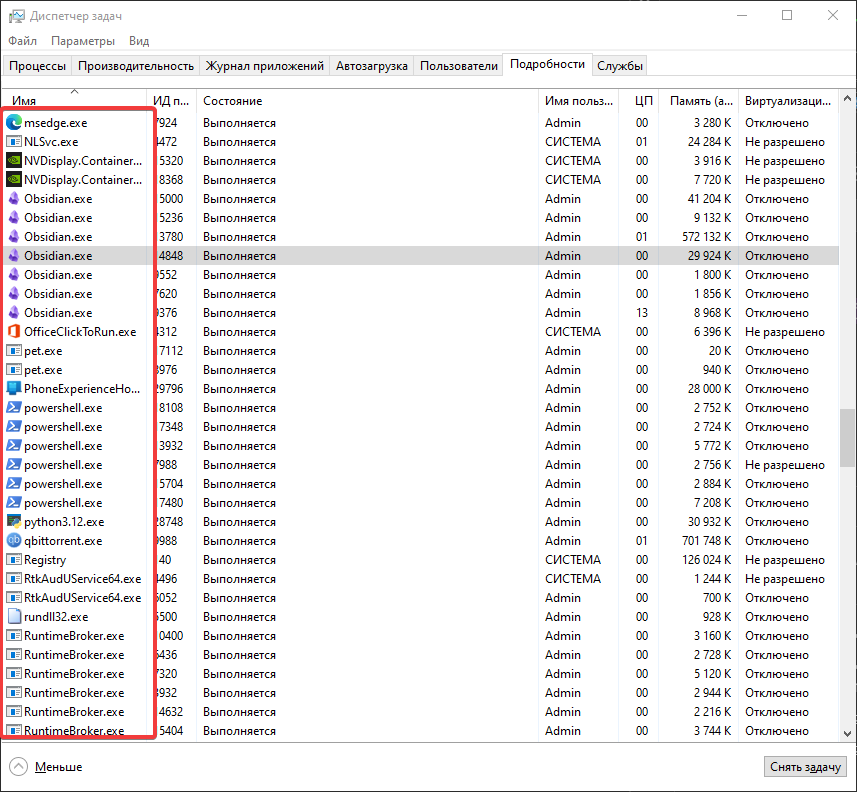The width and height of the screenshot is (857, 792).
Task: Sort by the Имя column header
Action: pos(74,101)
